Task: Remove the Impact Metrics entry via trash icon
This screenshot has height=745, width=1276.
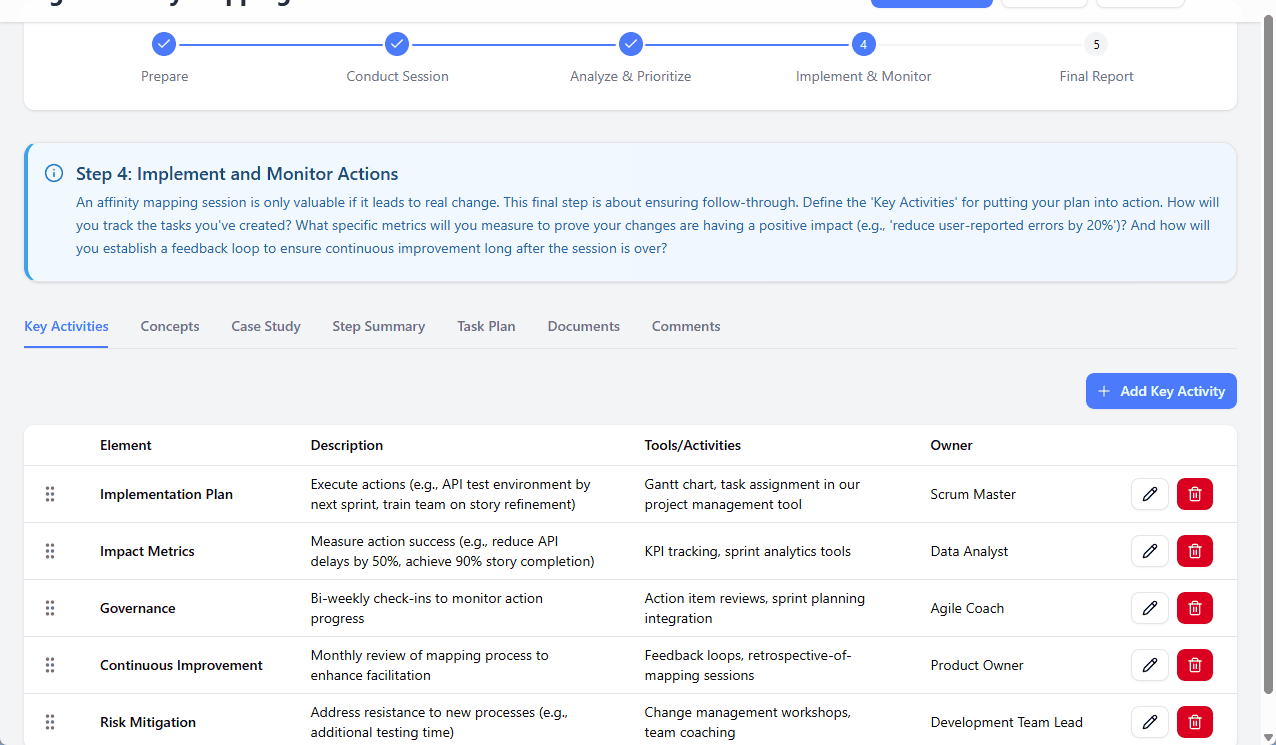Action: coord(1194,550)
